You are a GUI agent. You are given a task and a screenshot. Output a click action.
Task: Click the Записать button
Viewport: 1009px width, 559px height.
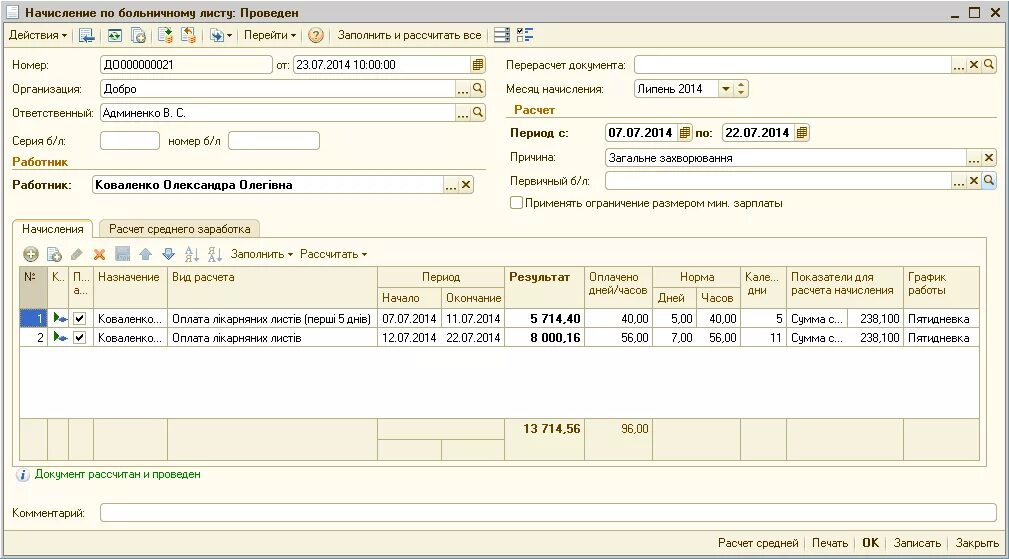pyautogui.click(x=917, y=543)
